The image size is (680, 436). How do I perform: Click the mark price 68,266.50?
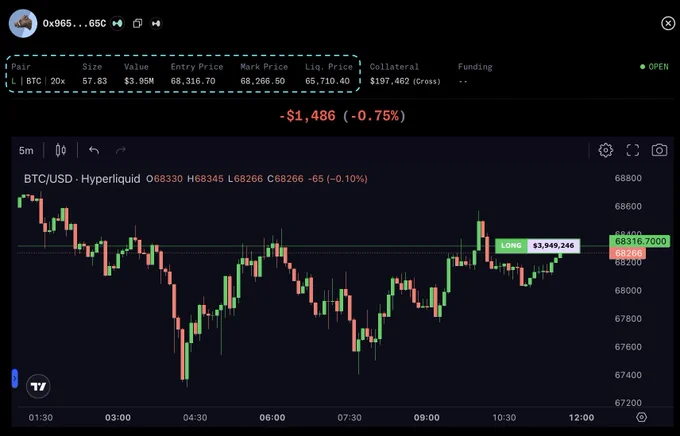pyautogui.click(x=262, y=81)
